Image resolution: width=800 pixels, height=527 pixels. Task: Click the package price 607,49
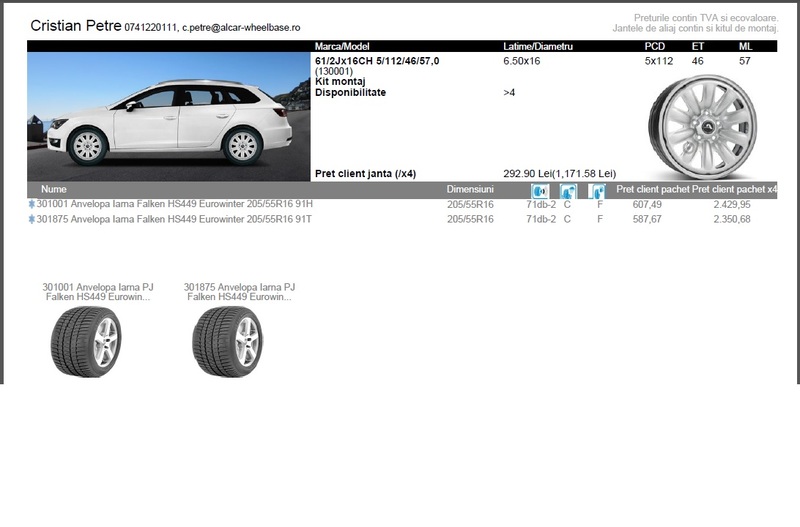[647, 205]
